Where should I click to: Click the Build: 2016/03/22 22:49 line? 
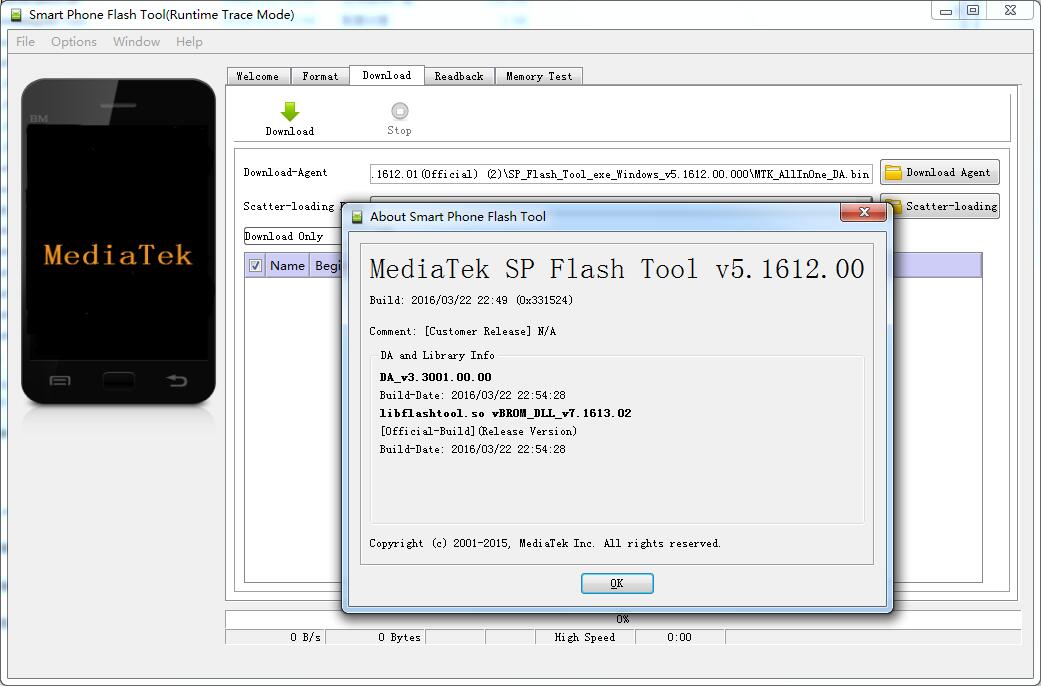coord(471,300)
